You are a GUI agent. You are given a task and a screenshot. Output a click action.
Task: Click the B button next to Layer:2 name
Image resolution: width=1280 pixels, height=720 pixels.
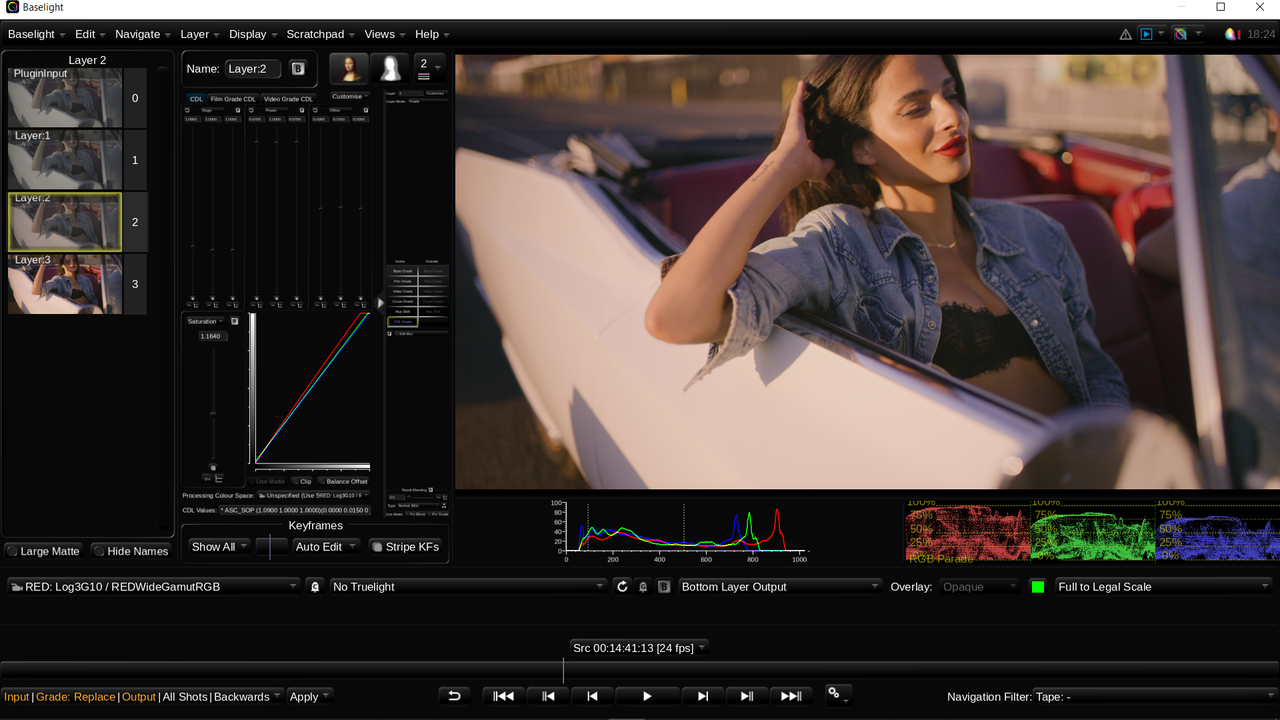298,69
